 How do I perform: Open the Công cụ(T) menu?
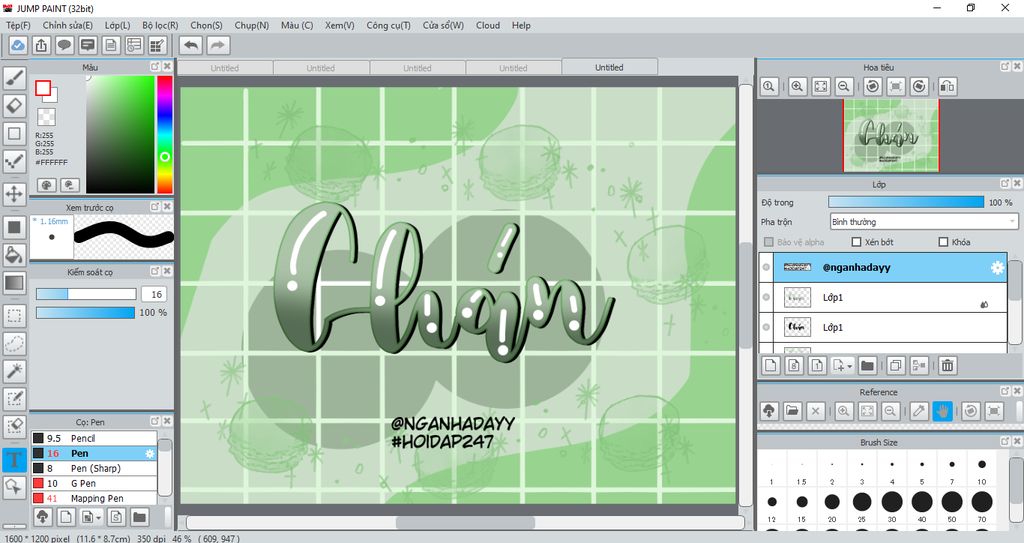pyautogui.click(x=389, y=25)
